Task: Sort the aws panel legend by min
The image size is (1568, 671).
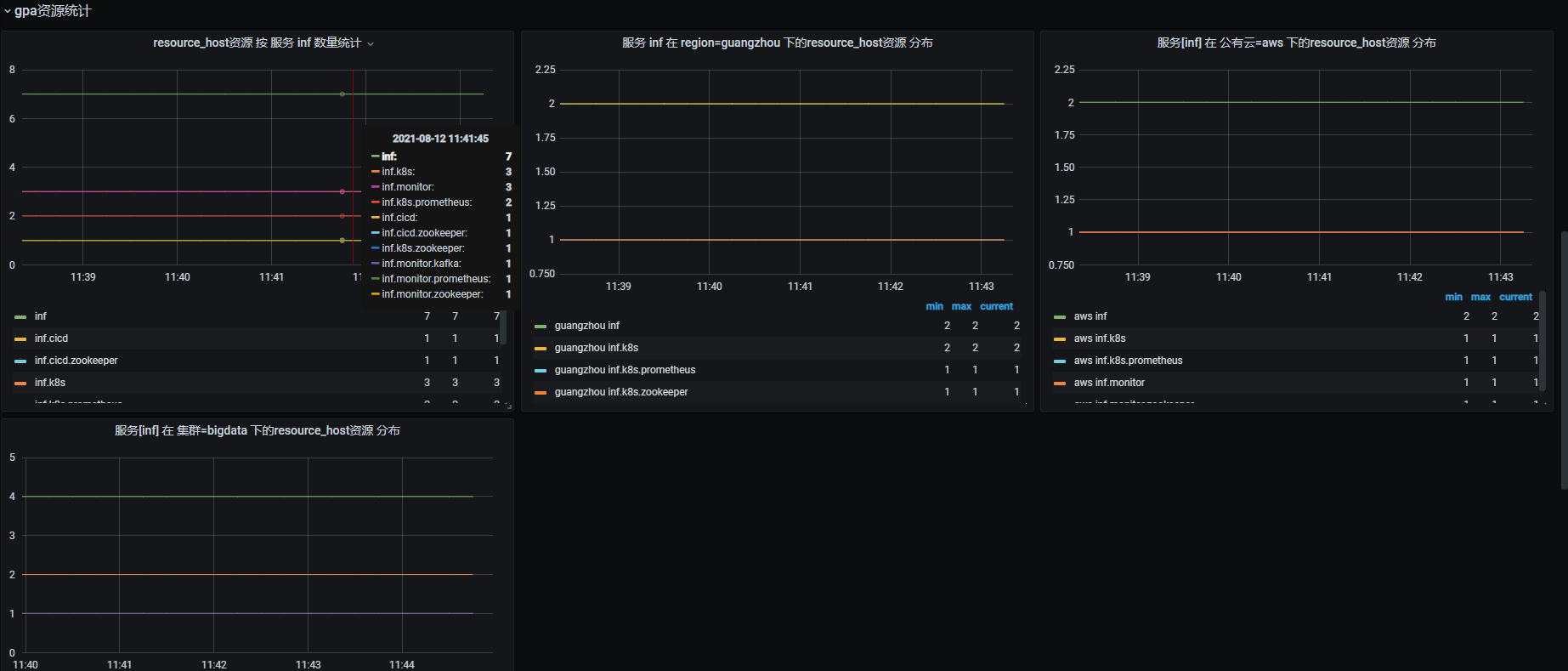Action: coord(1453,297)
